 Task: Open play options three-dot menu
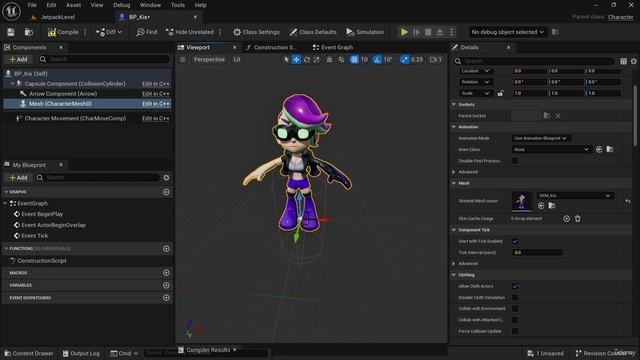[x=452, y=32]
